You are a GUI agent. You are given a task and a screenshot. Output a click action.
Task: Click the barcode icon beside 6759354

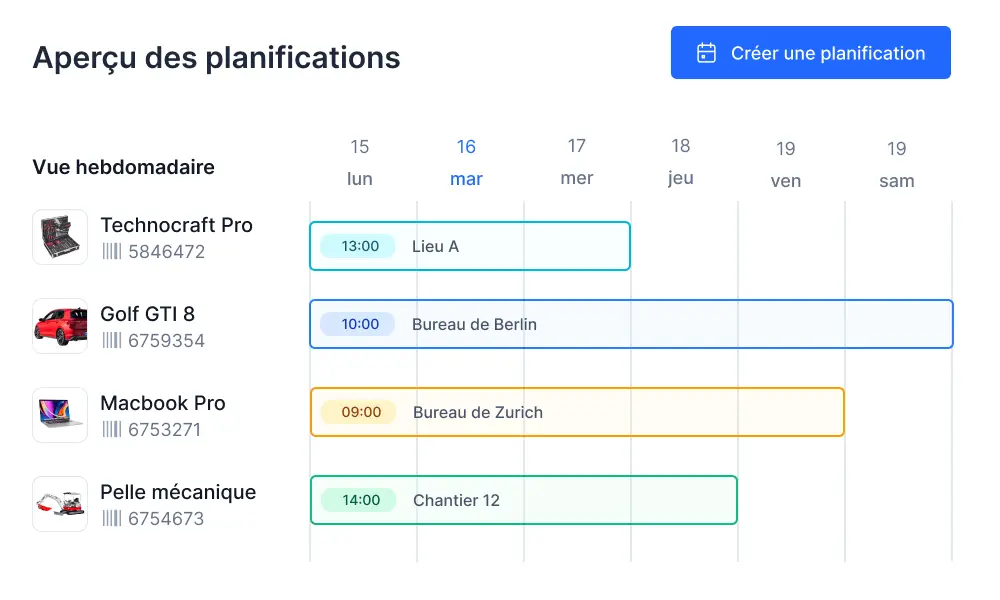coord(111,340)
